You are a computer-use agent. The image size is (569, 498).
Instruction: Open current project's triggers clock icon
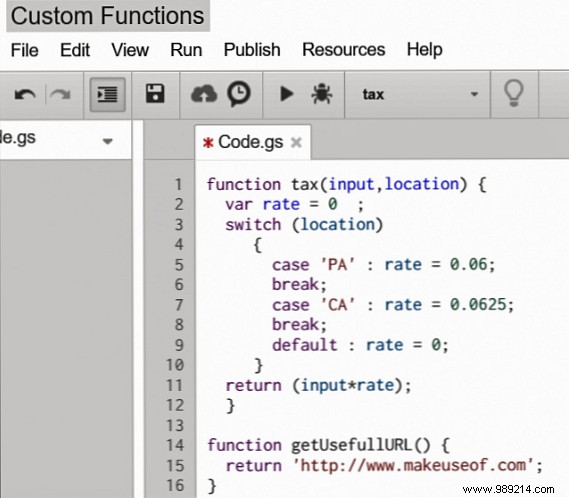click(x=239, y=94)
